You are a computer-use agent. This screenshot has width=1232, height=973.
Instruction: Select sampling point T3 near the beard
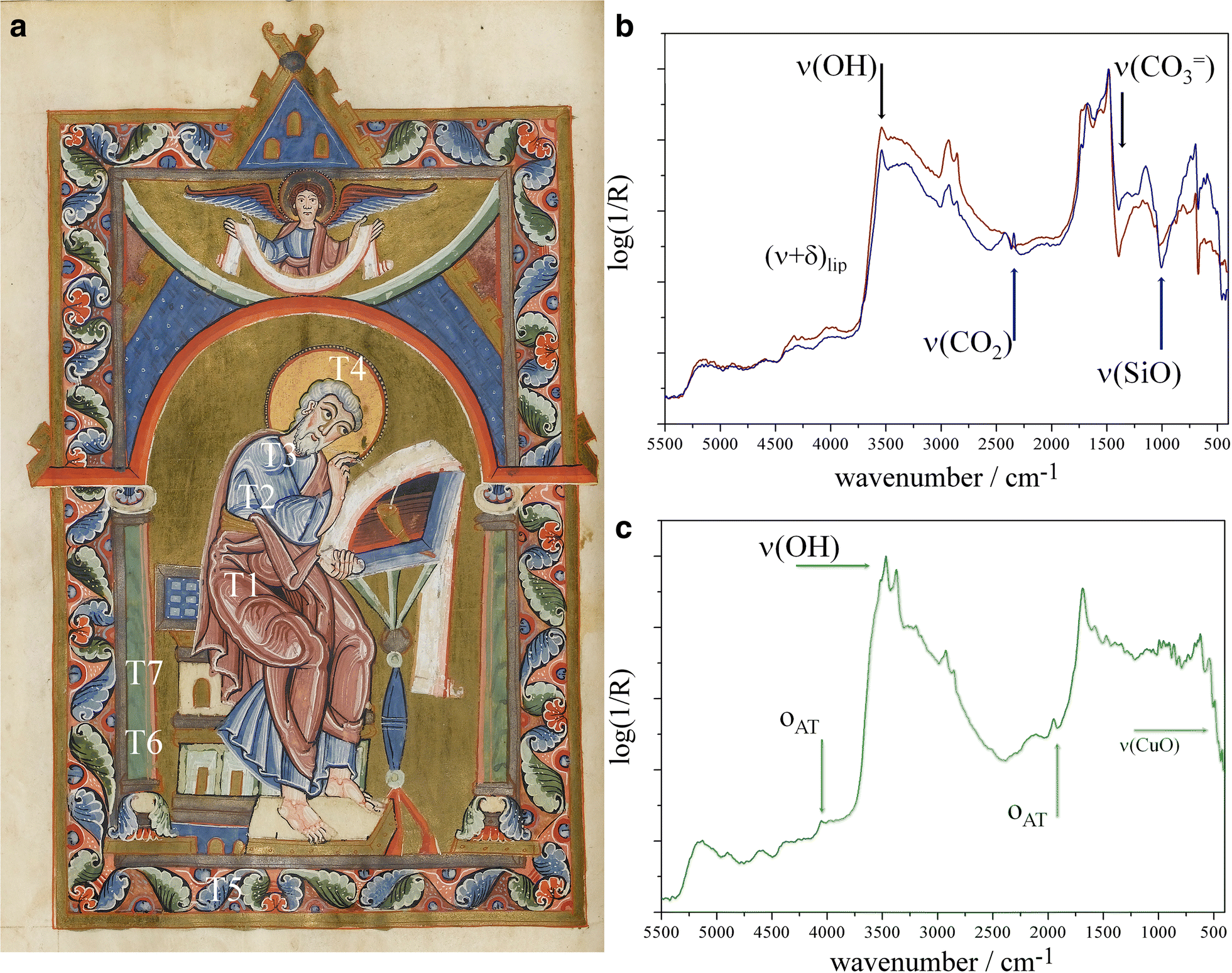[278, 454]
